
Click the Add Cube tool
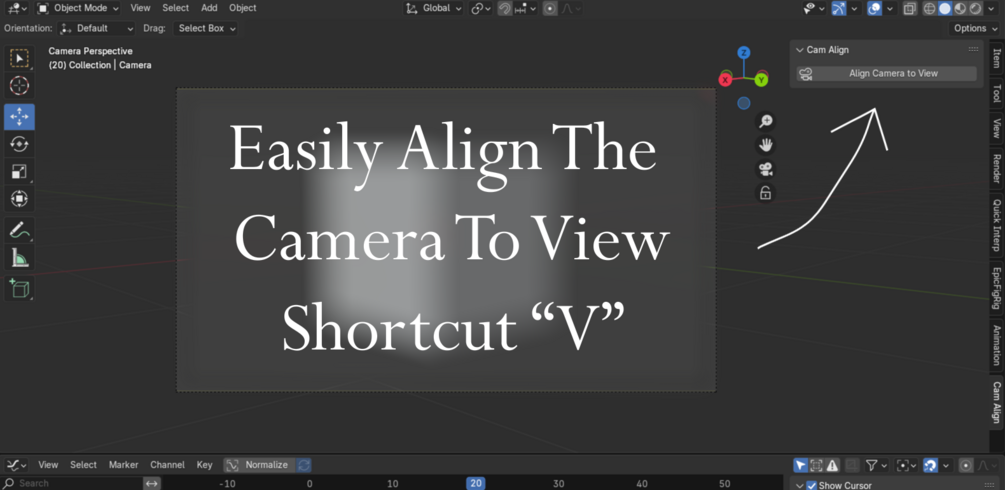point(19,289)
